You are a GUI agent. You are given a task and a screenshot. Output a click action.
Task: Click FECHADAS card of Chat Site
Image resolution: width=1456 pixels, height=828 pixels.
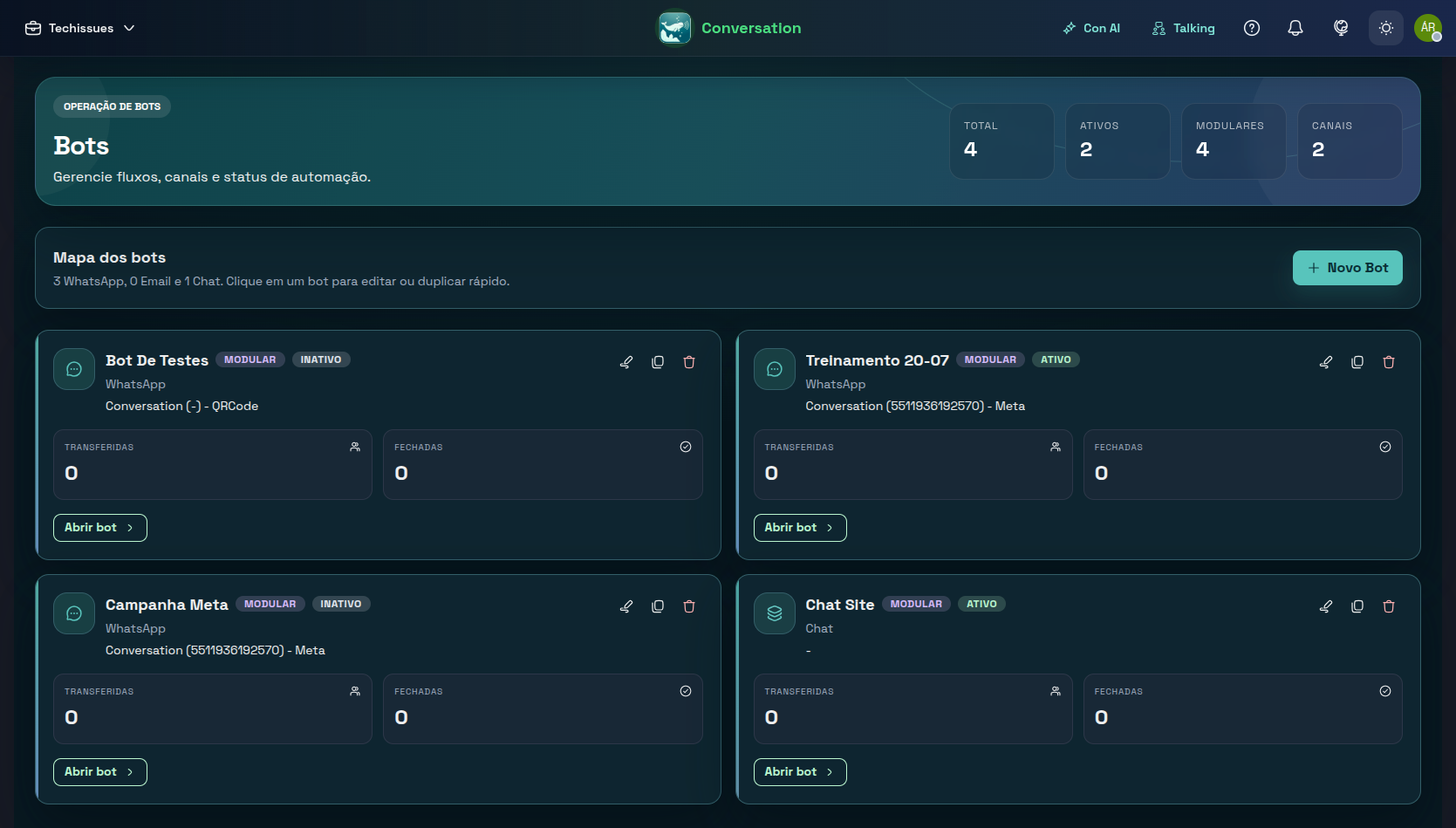(x=1243, y=708)
